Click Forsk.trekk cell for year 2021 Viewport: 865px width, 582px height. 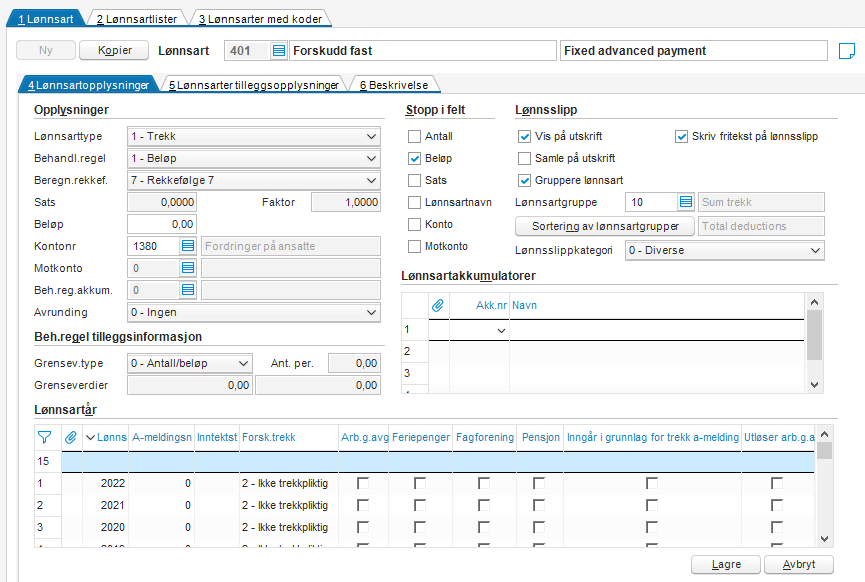tap(289, 505)
